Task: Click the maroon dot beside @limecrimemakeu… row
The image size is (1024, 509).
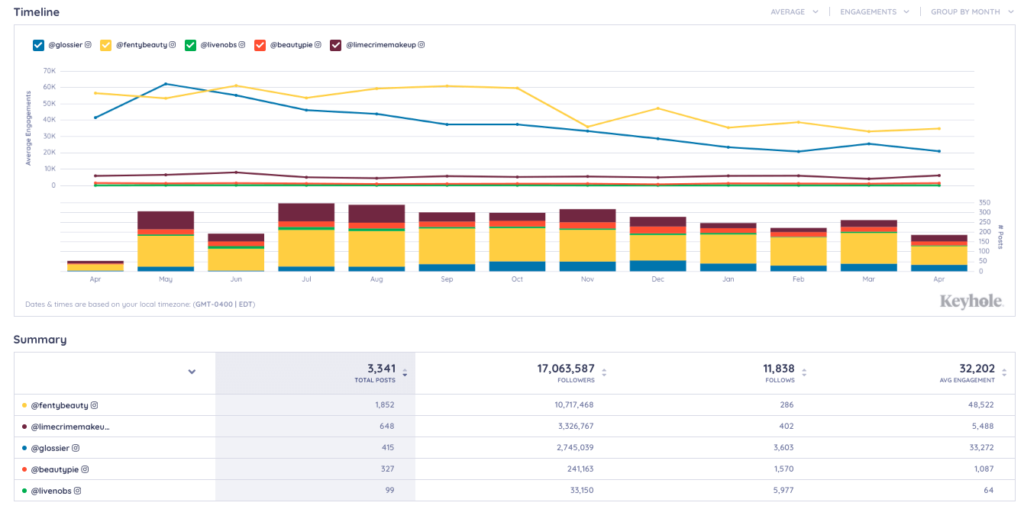Action: (x=24, y=427)
